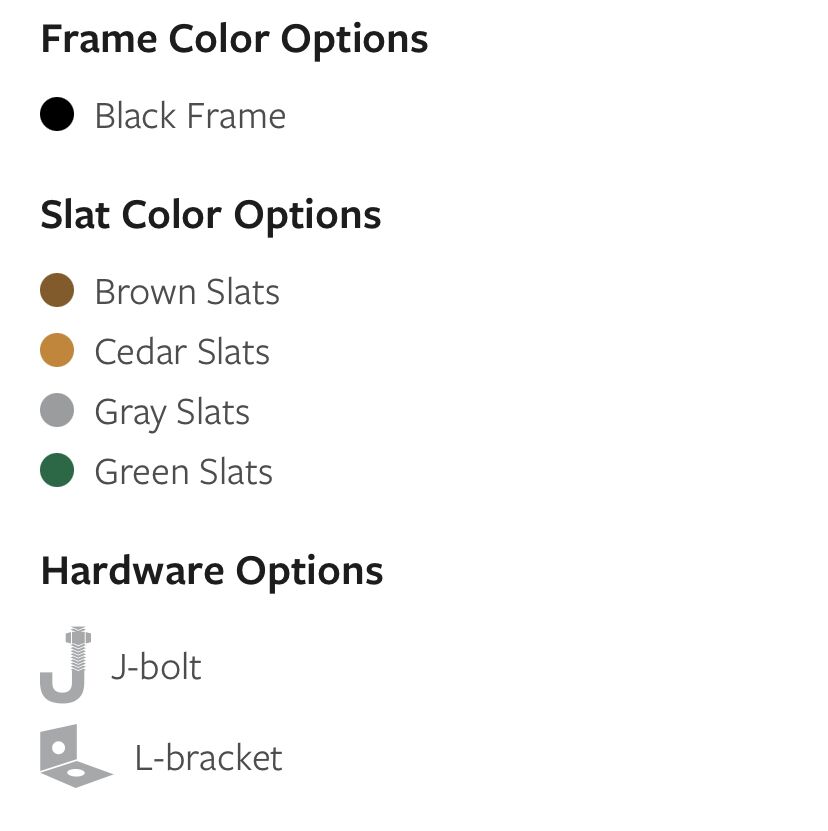Image resolution: width=828 pixels, height=831 pixels.
Task: Select the "L-bracket" text label
Action: click(208, 758)
